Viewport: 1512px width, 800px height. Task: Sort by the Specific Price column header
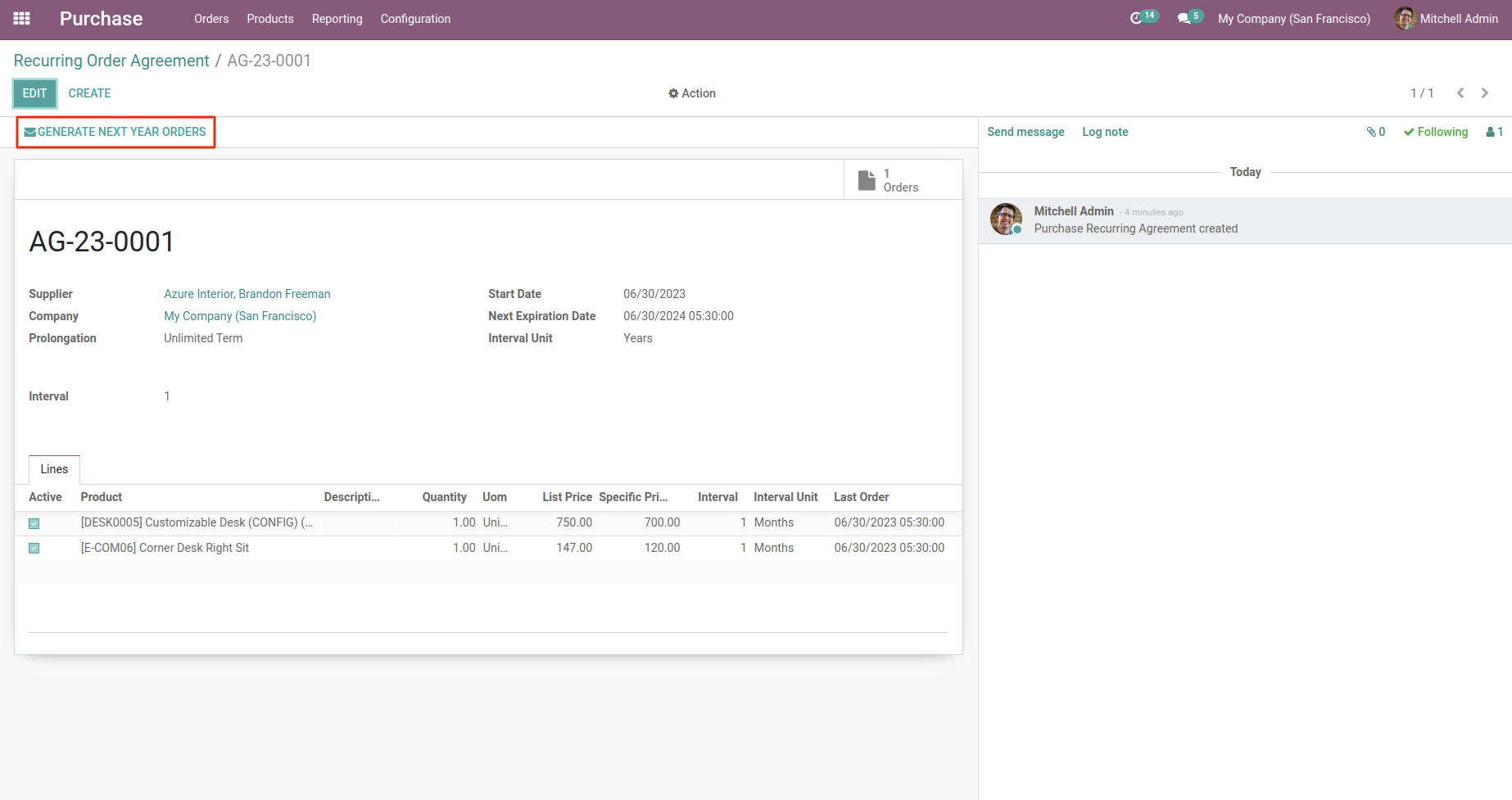point(633,497)
